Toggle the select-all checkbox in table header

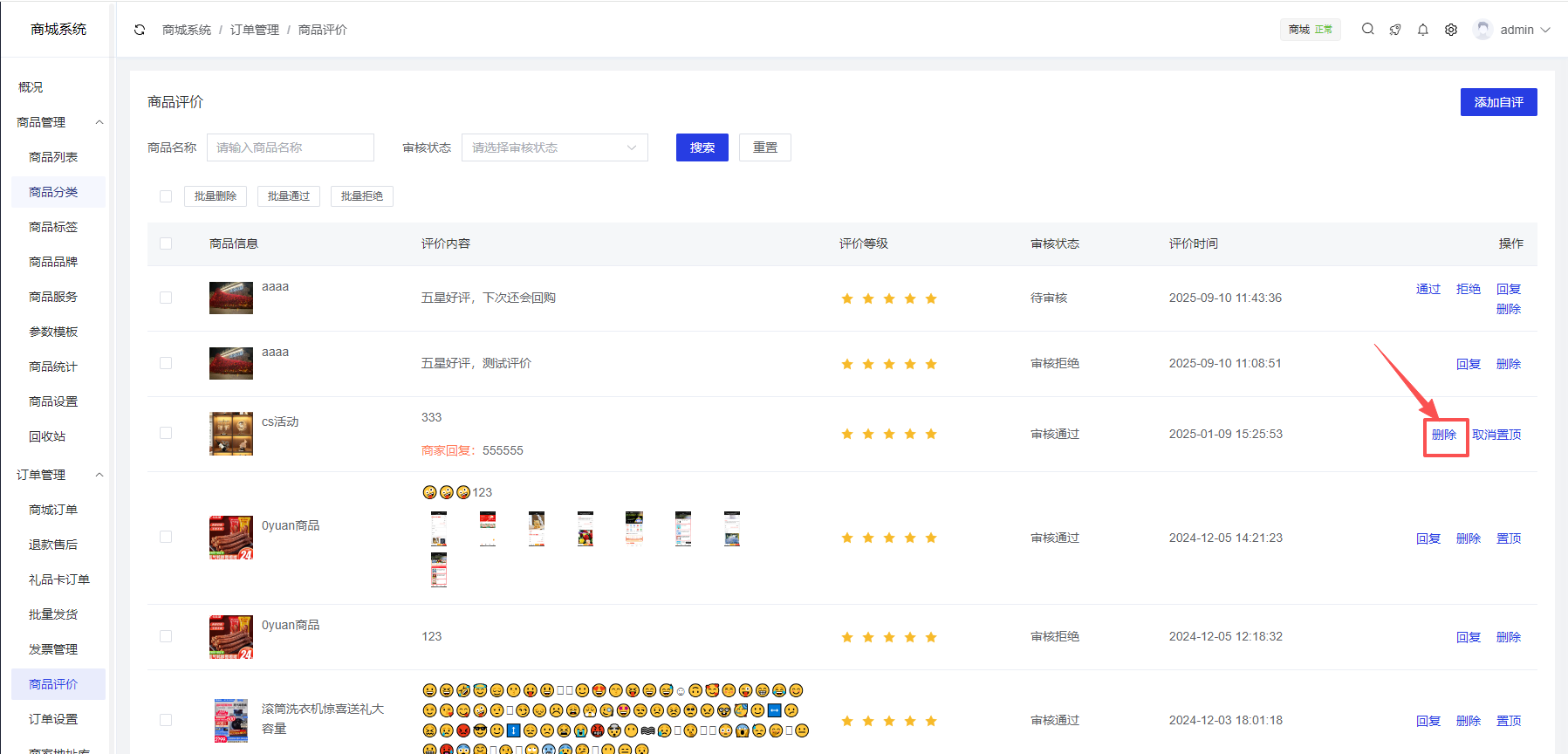pos(166,243)
